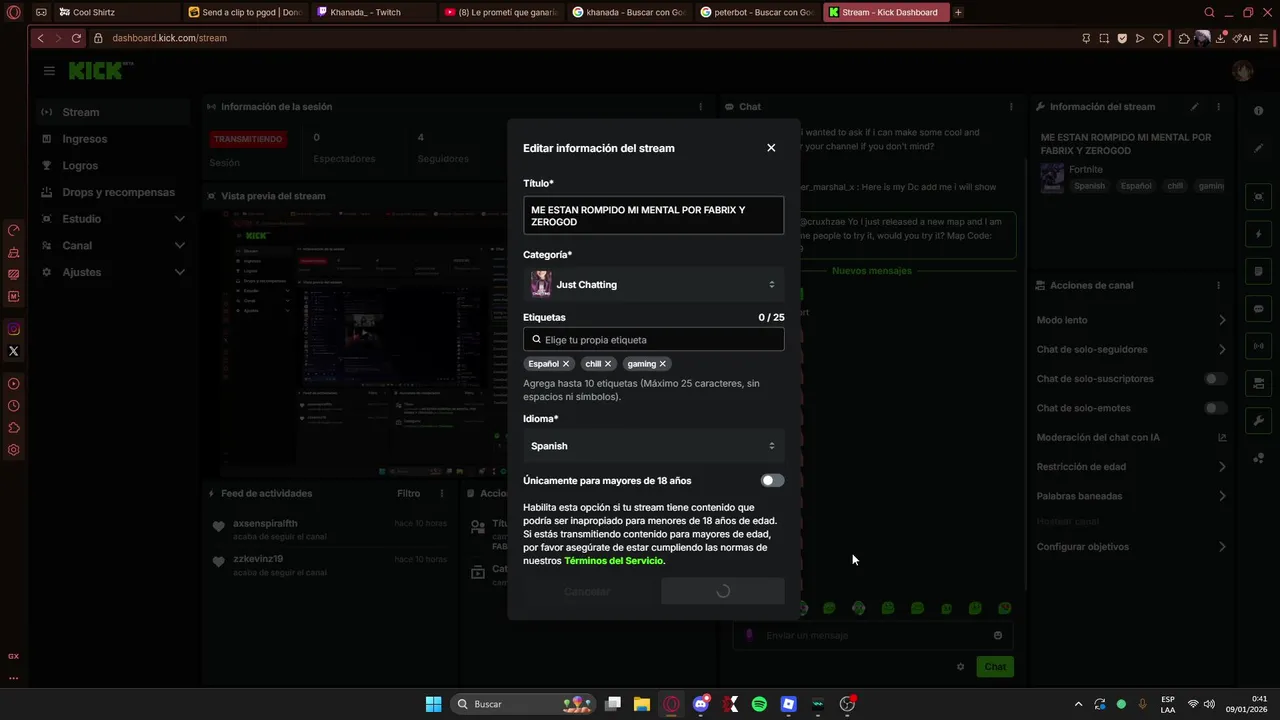Open X (Twitter) in Opera sidebar
The height and width of the screenshot is (720, 1280).
[13, 351]
